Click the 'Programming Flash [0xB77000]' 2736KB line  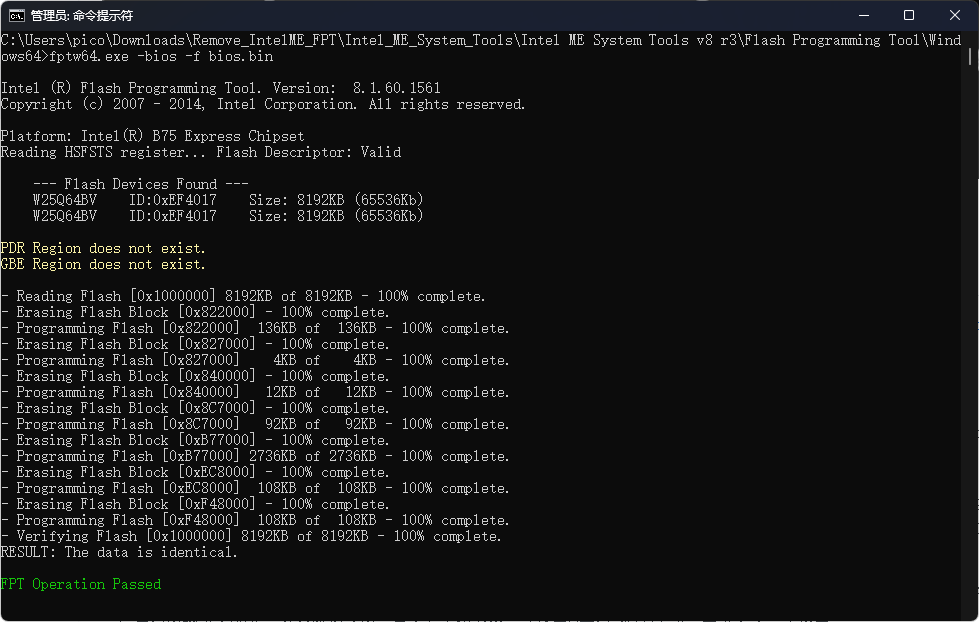255,456
